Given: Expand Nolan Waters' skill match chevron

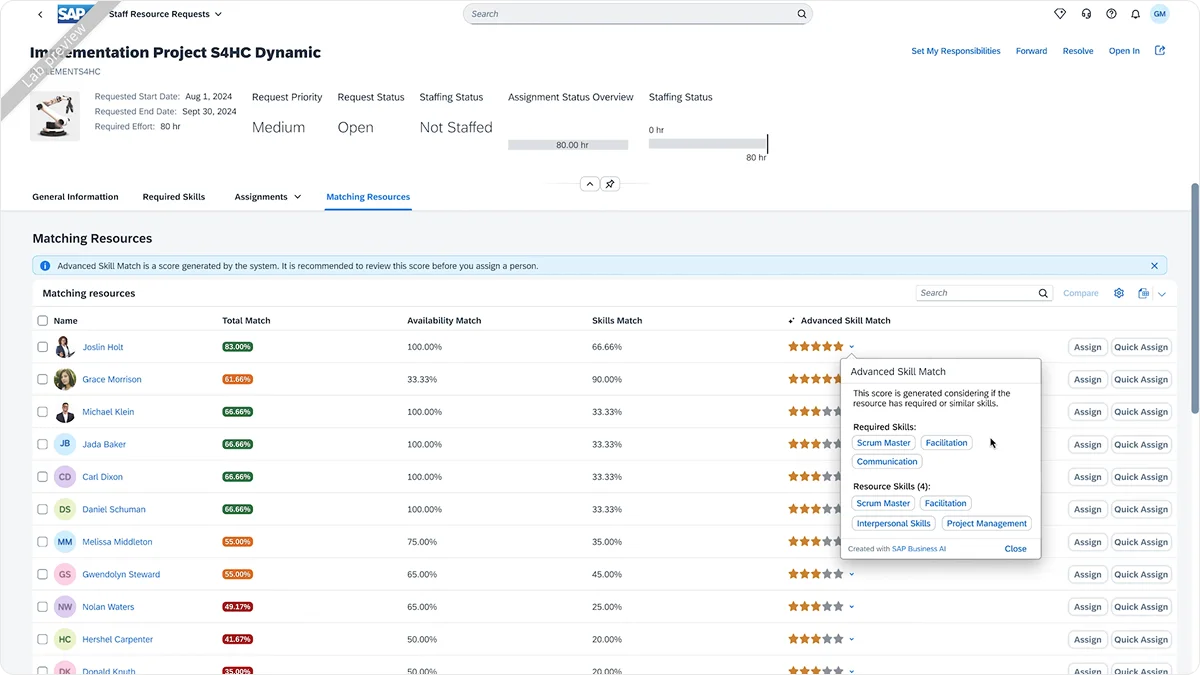Looking at the screenshot, I should (852, 607).
